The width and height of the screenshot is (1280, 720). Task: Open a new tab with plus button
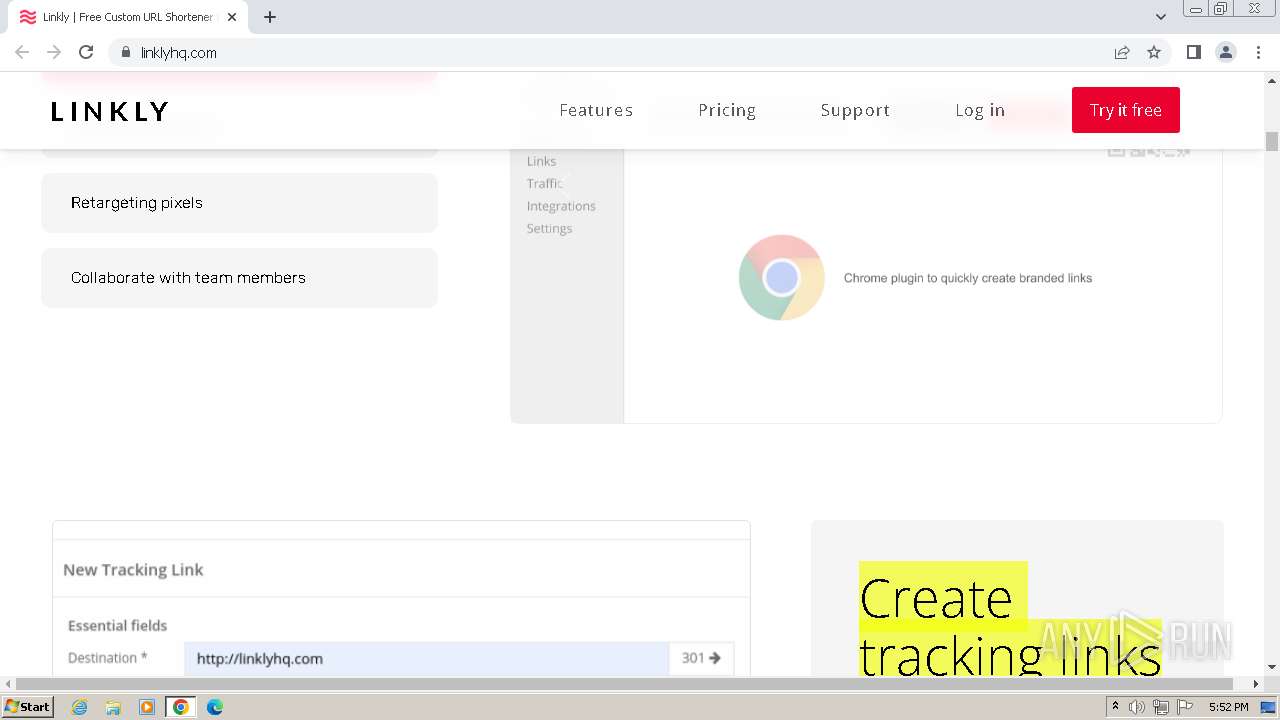(270, 17)
